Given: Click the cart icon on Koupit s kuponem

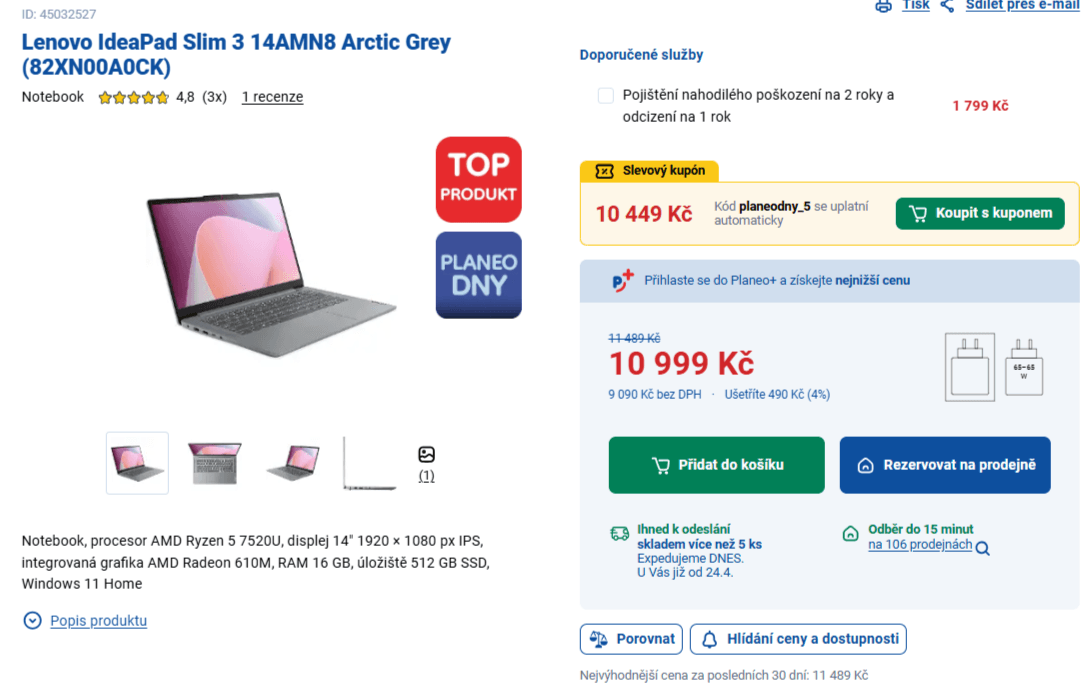Looking at the screenshot, I should point(919,213).
